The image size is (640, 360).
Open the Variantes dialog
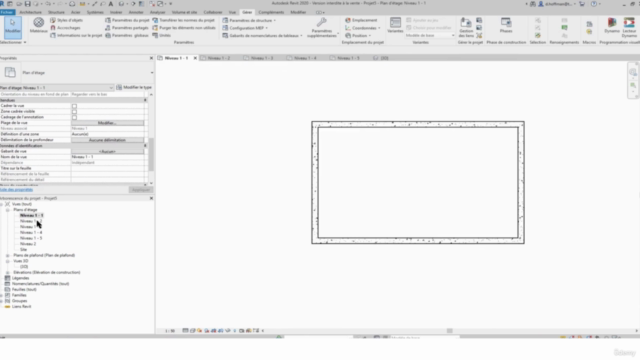pyautogui.click(x=395, y=25)
